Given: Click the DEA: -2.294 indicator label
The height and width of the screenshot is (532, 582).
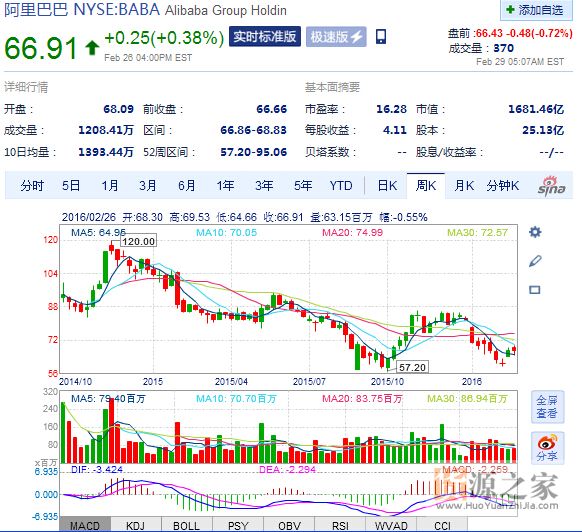Looking at the screenshot, I should point(288,470).
